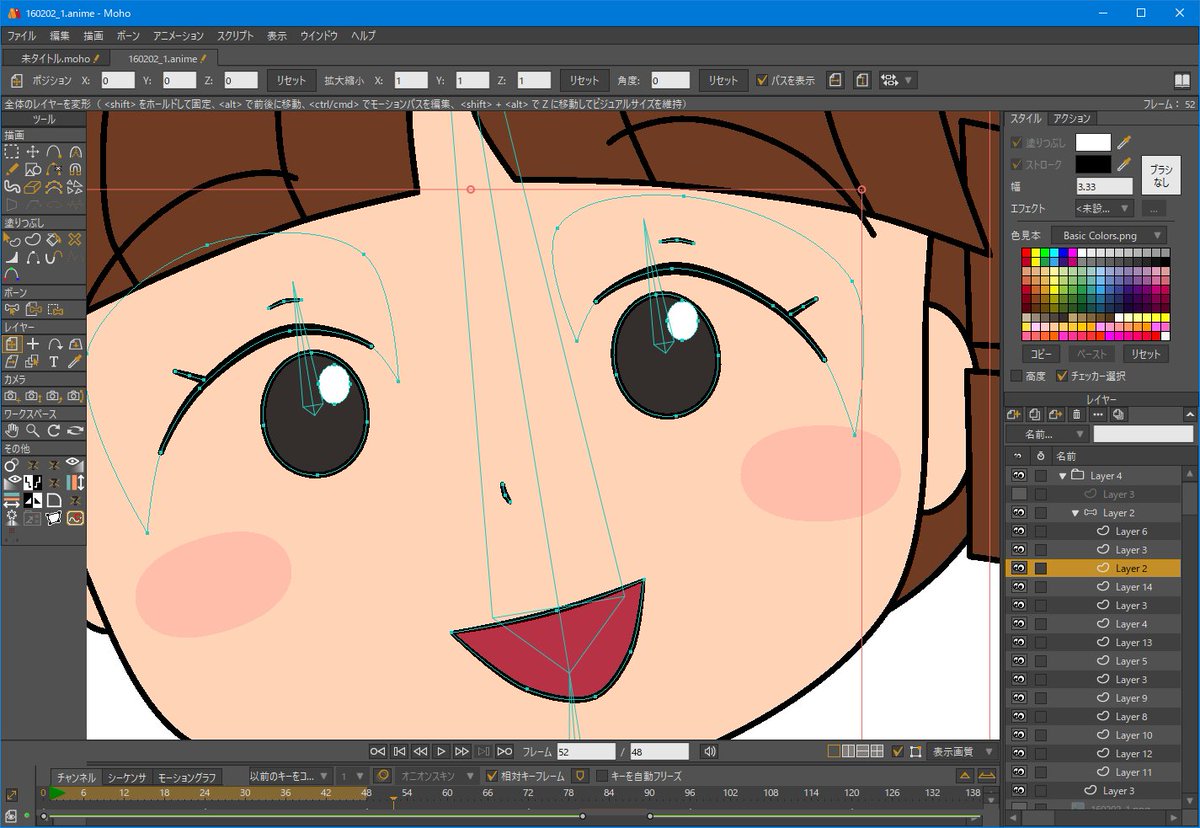Screen dimensions: 1200x828
Task: Click the black stroke color swatch
Action: pyautogui.click(x=1093, y=163)
